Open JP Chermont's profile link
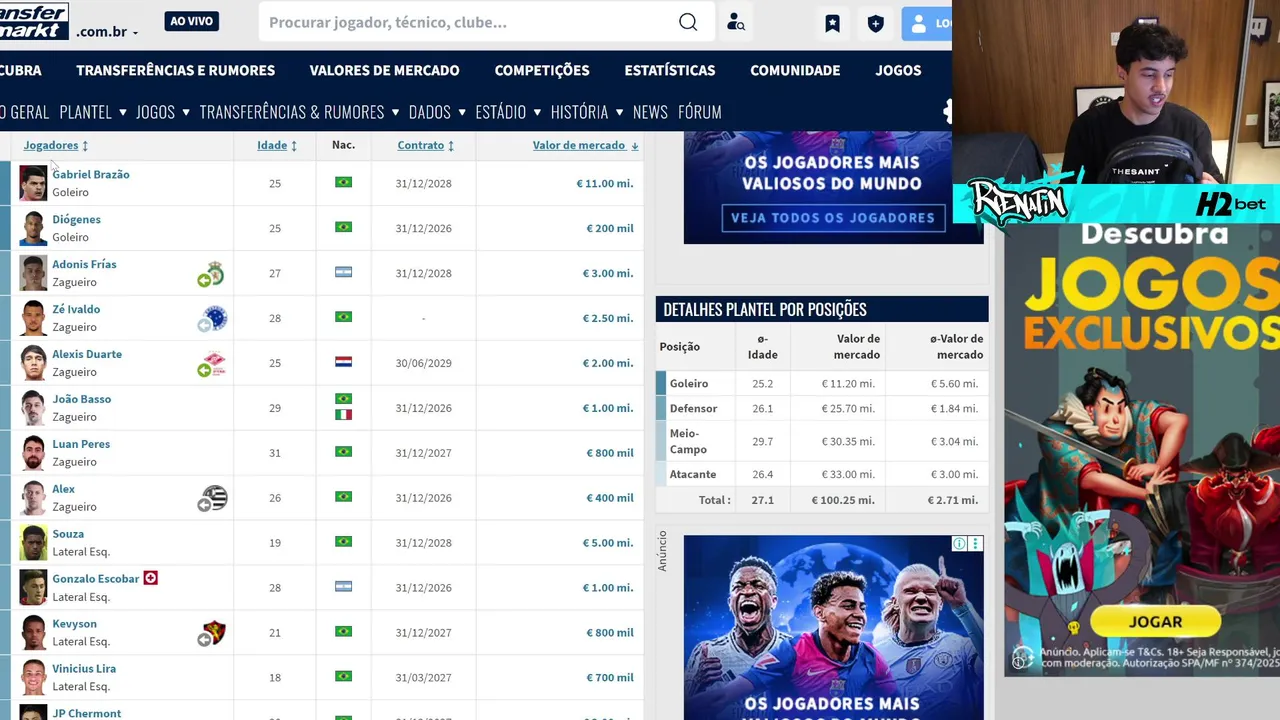1280x720 pixels. [x=86, y=713]
